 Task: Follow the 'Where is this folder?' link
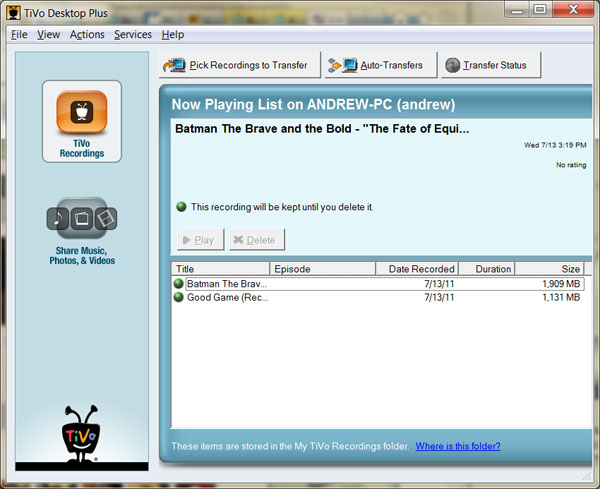pyautogui.click(x=458, y=446)
